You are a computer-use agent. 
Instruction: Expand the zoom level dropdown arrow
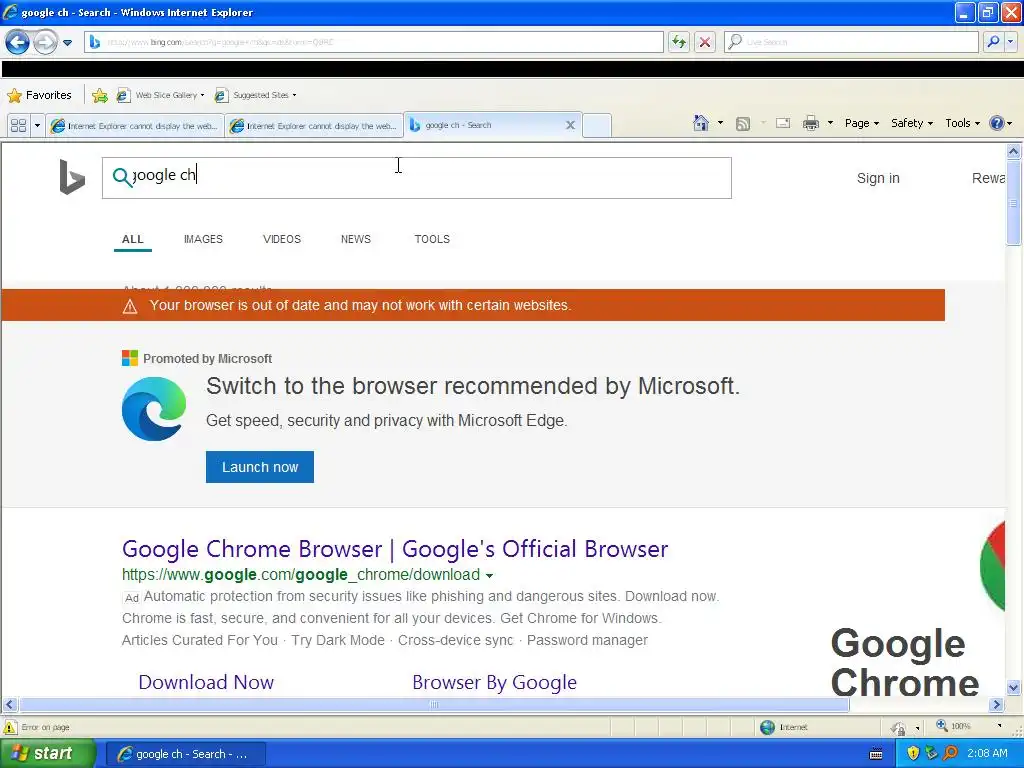999,726
